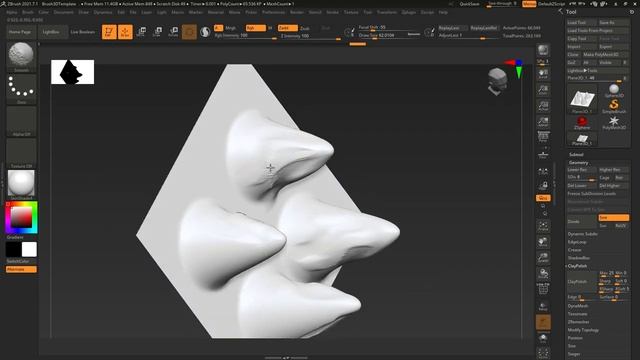Click the QuickSave button
640x360 pixels.
[469, 4]
